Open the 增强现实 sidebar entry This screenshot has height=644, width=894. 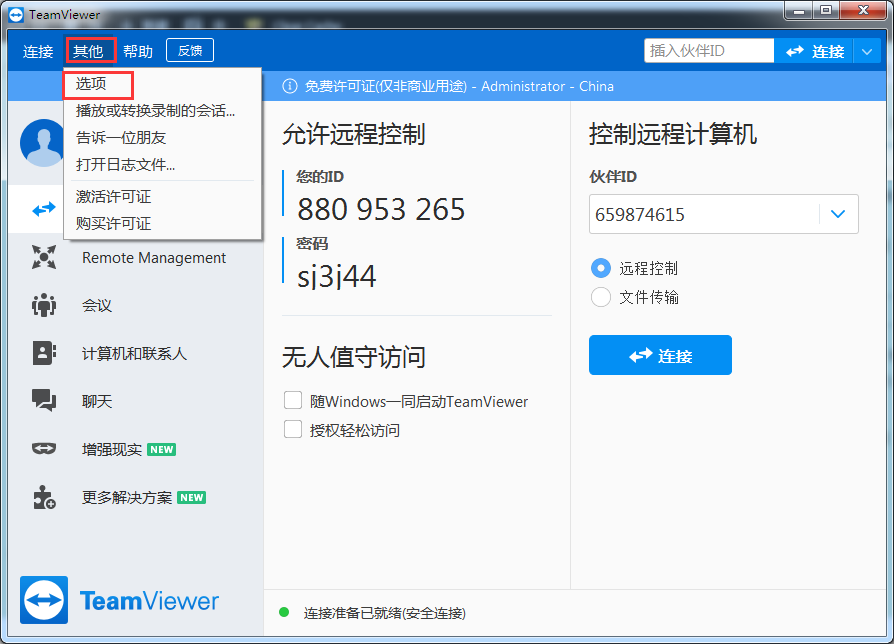[112, 450]
